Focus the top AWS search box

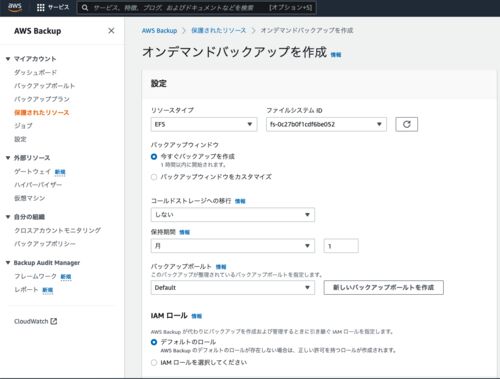click(x=197, y=8)
